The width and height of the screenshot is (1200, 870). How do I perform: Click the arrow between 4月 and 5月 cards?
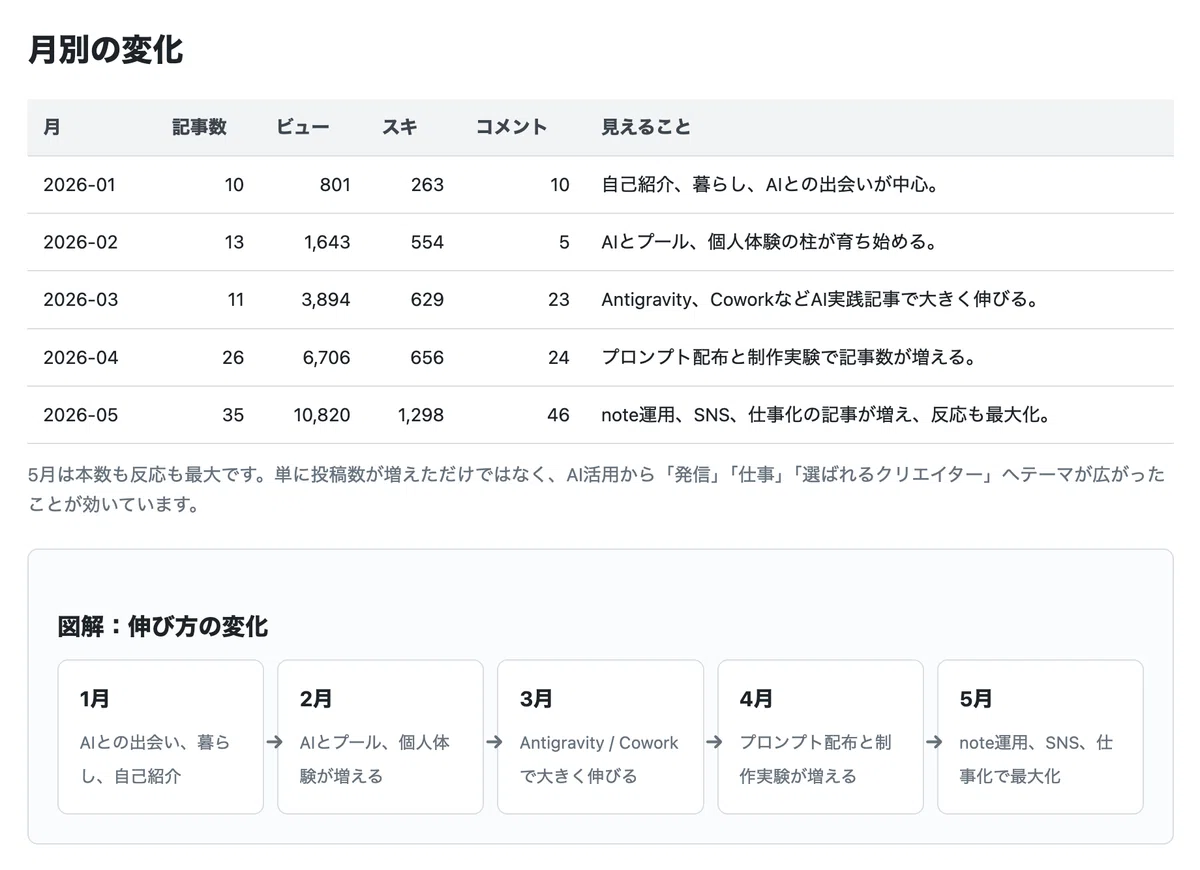tap(934, 742)
